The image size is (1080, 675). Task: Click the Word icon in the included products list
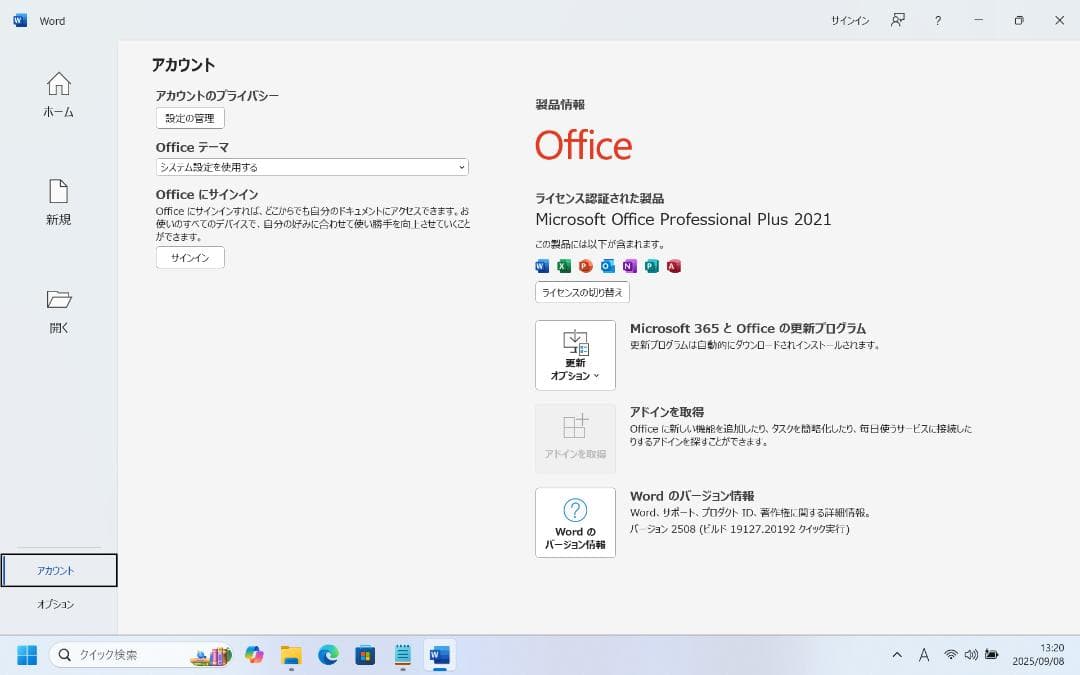click(x=541, y=266)
